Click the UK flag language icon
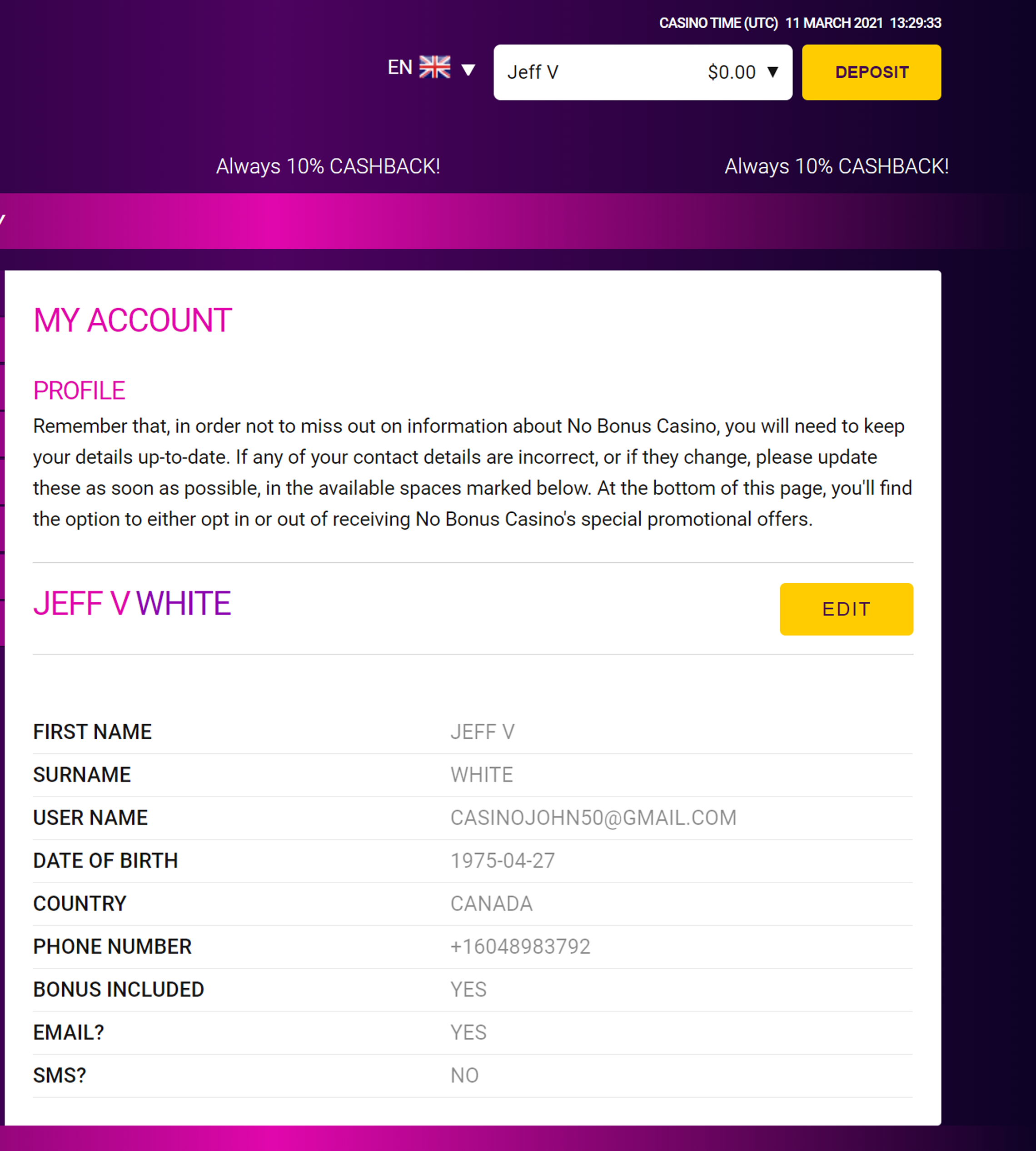This screenshot has width=1036, height=1151. pos(435,67)
